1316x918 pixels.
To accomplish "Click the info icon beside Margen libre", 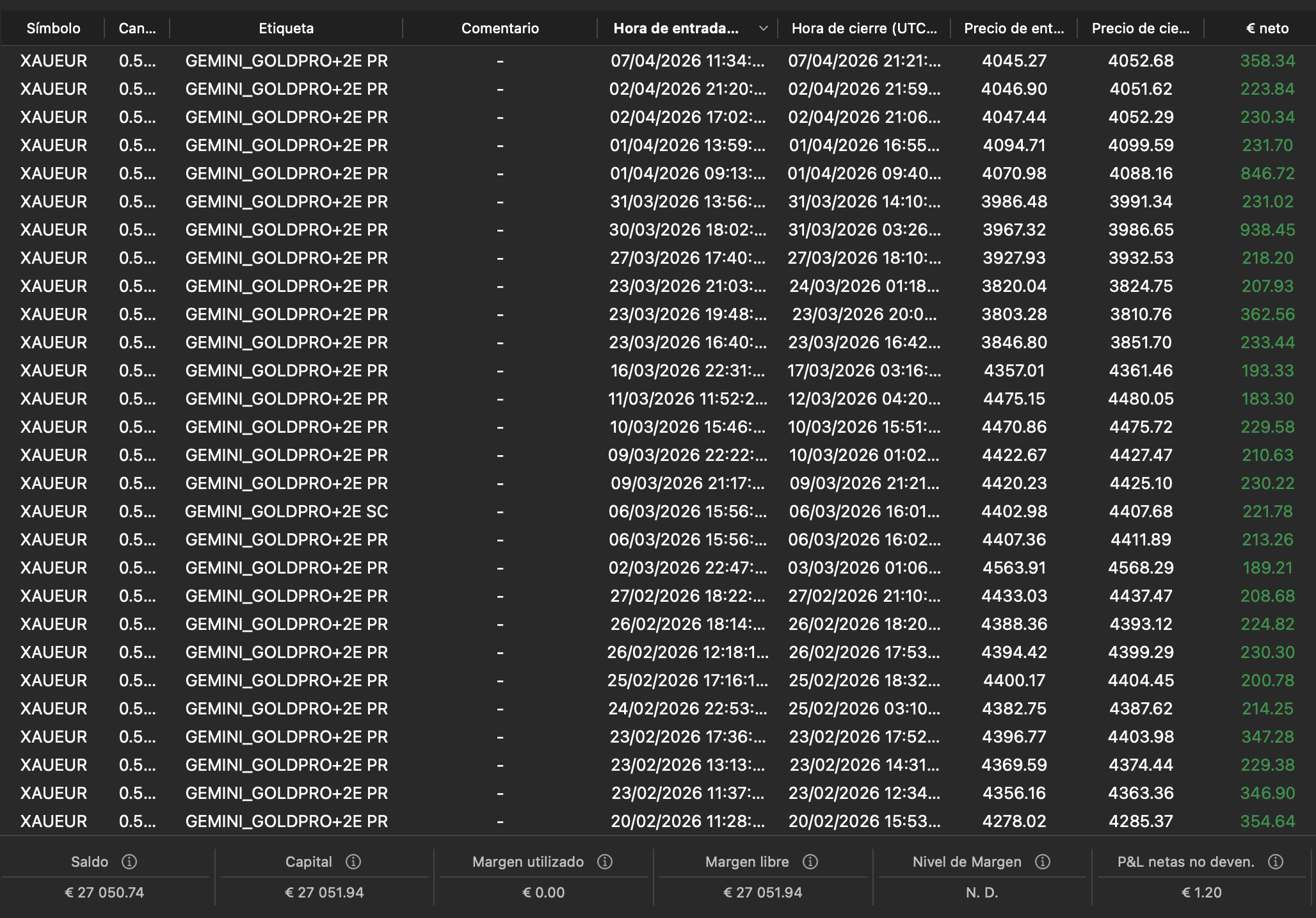I will coord(812,862).
